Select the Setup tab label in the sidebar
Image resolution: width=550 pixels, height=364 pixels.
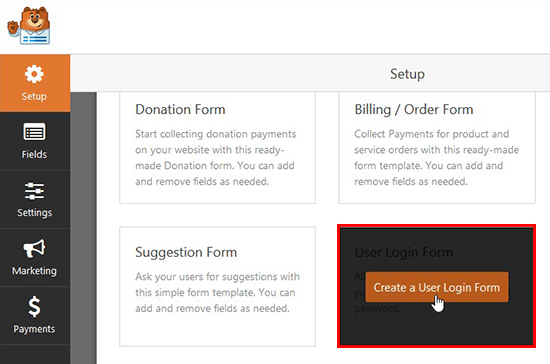click(x=34, y=96)
